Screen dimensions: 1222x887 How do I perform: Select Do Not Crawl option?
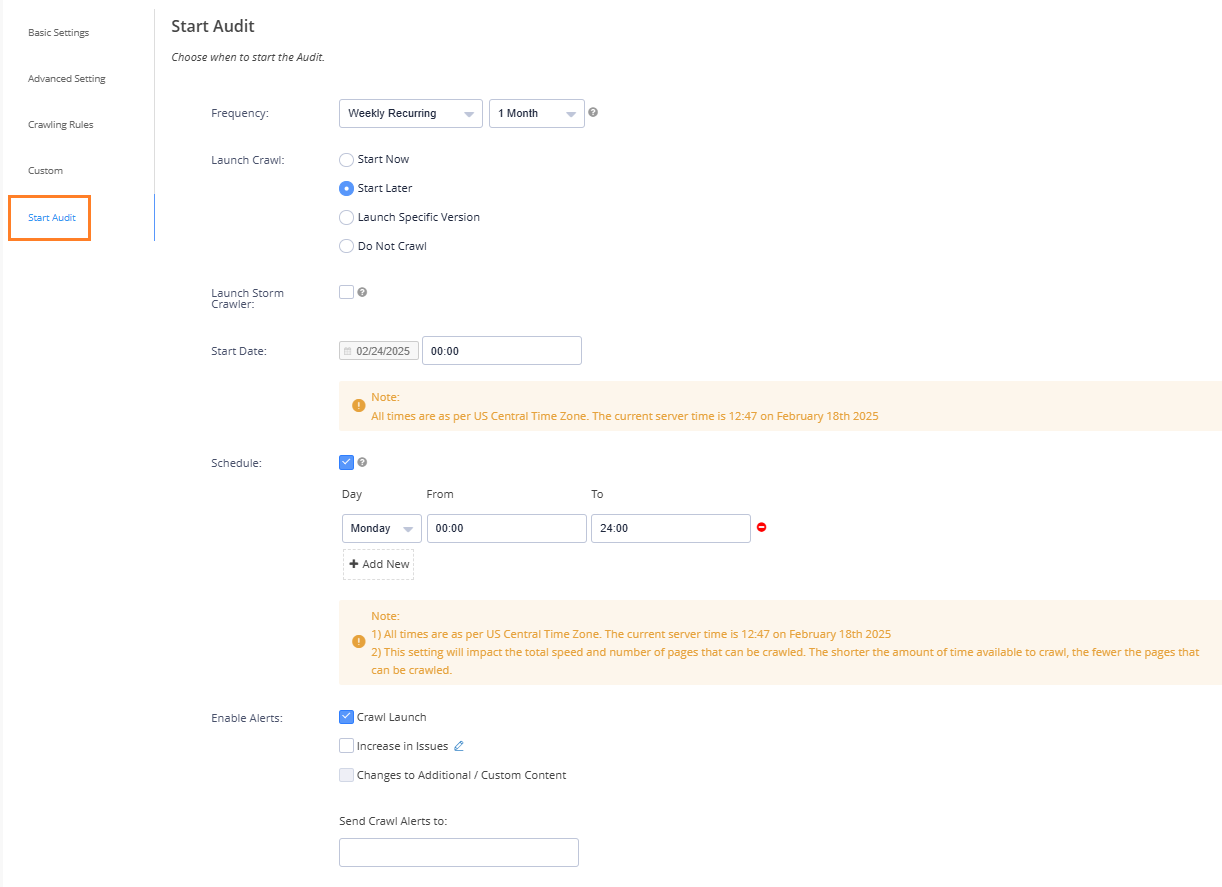[x=347, y=246]
